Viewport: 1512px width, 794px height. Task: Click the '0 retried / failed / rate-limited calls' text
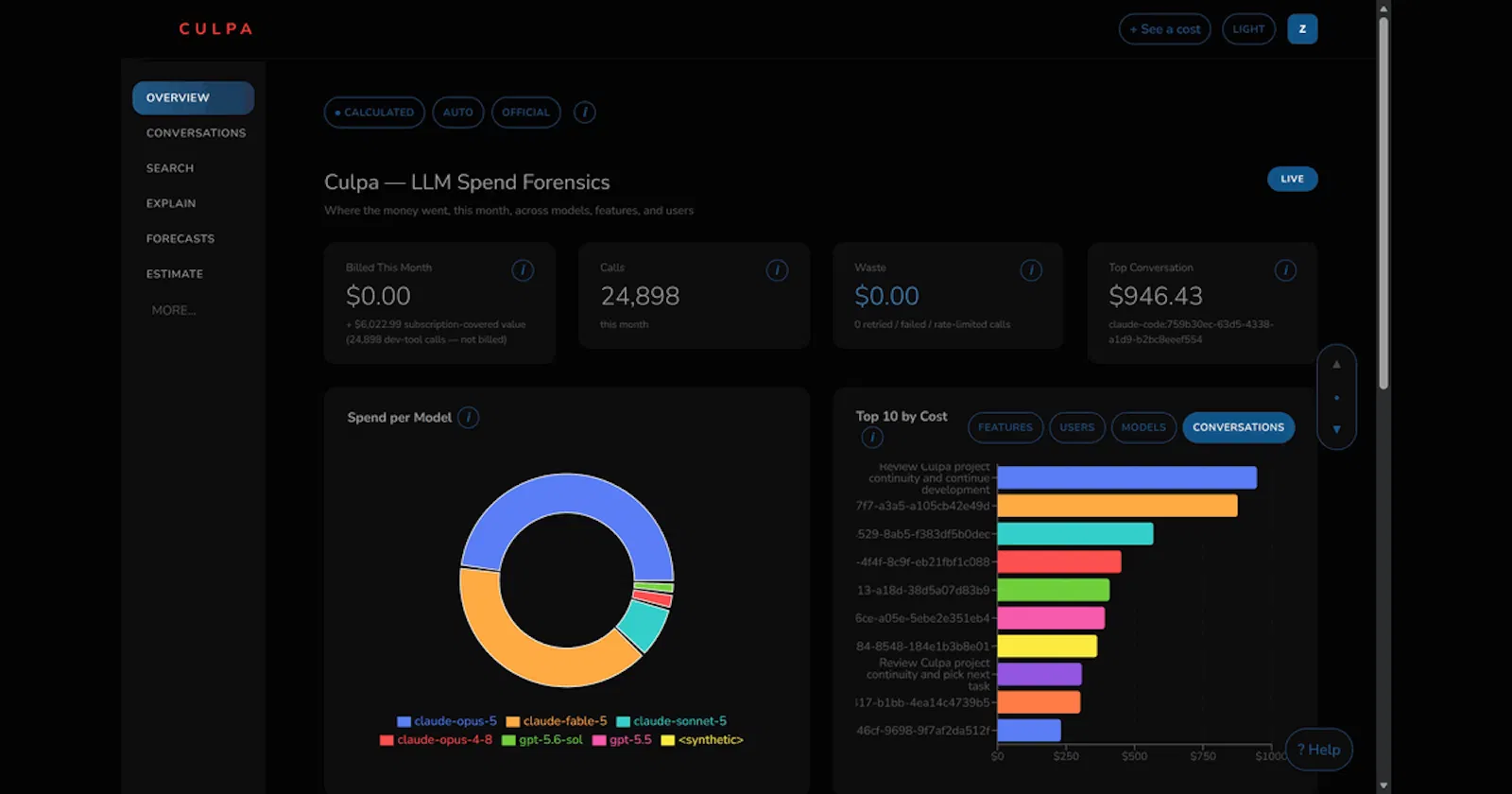pyautogui.click(x=932, y=324)
